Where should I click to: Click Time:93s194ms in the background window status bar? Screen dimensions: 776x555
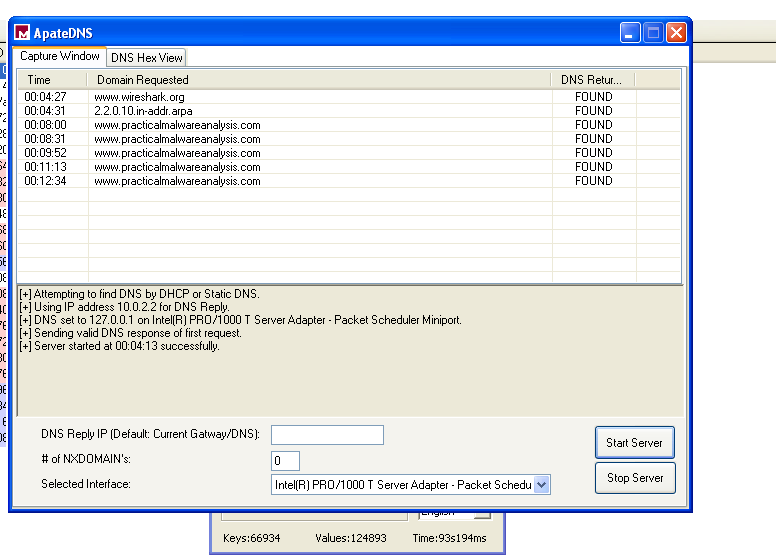pos(449,538)
